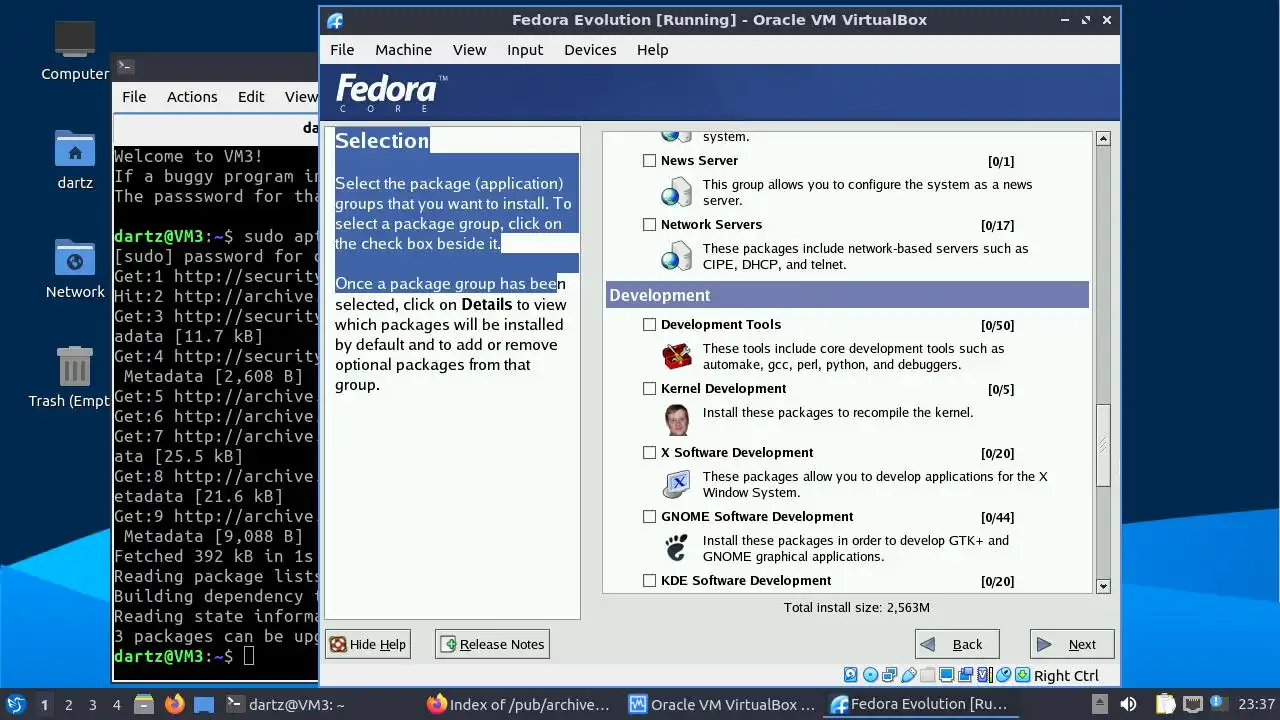Click the Hide Help button

[x=368, y=644]
